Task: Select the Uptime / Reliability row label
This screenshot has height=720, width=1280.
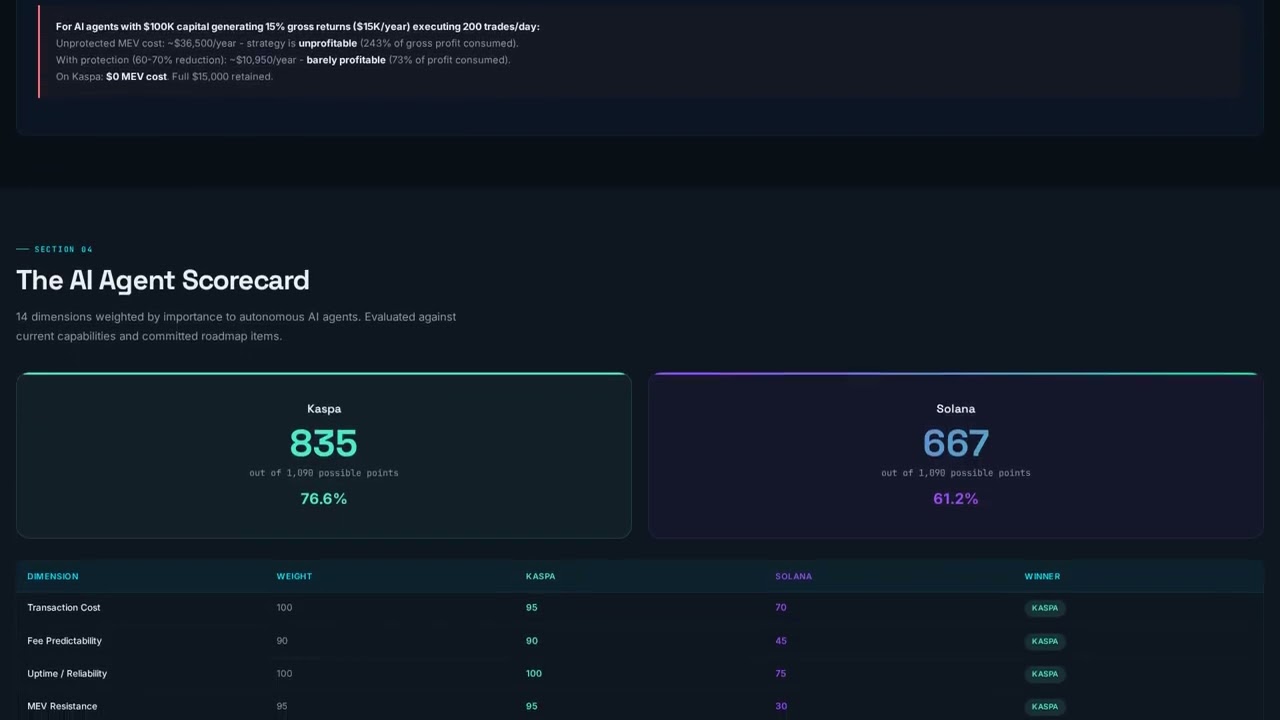Action: (x=67, y=674)
